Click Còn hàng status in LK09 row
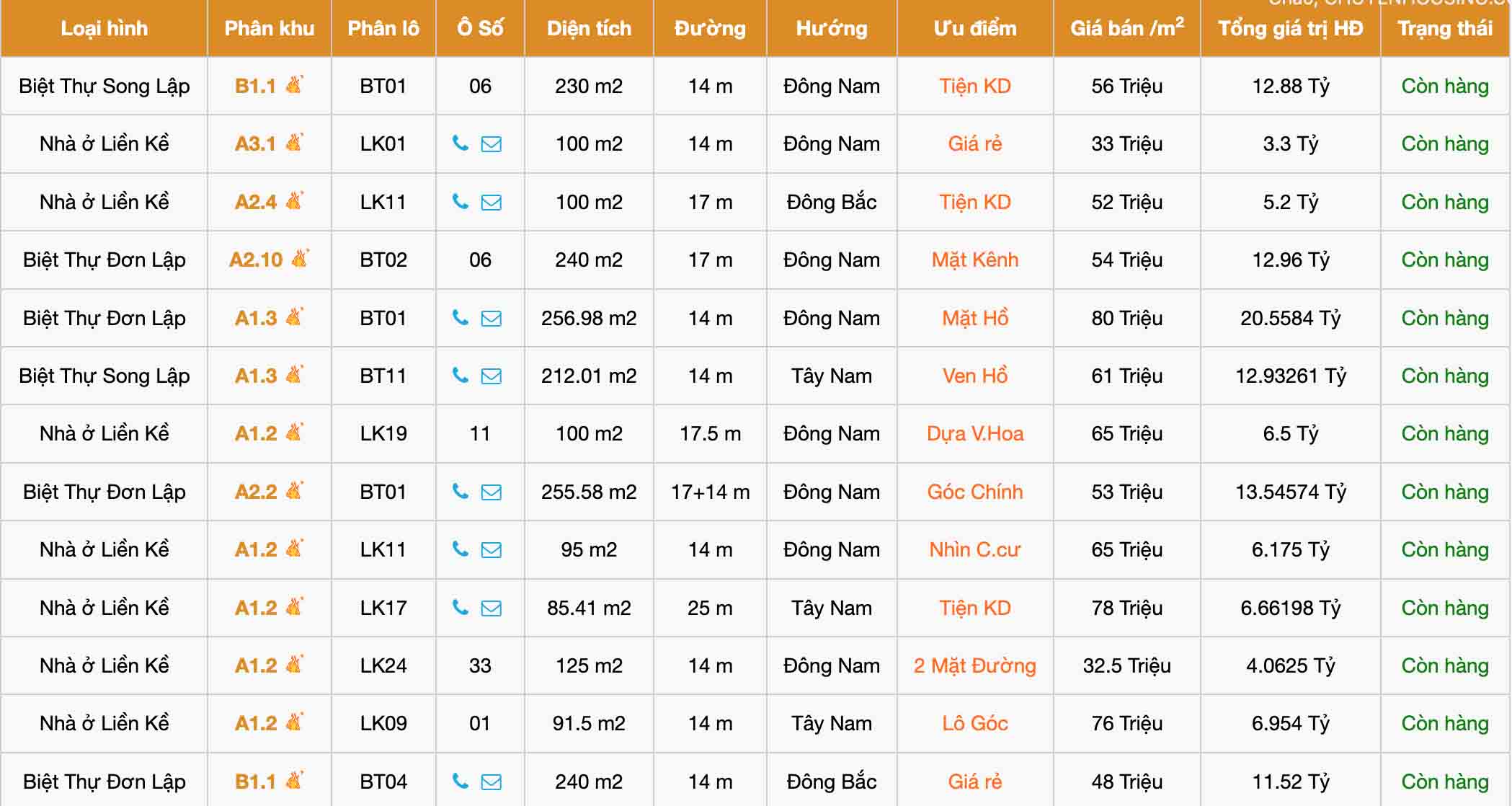This screenshot has width=1512, height=806. click(1445, 723)
